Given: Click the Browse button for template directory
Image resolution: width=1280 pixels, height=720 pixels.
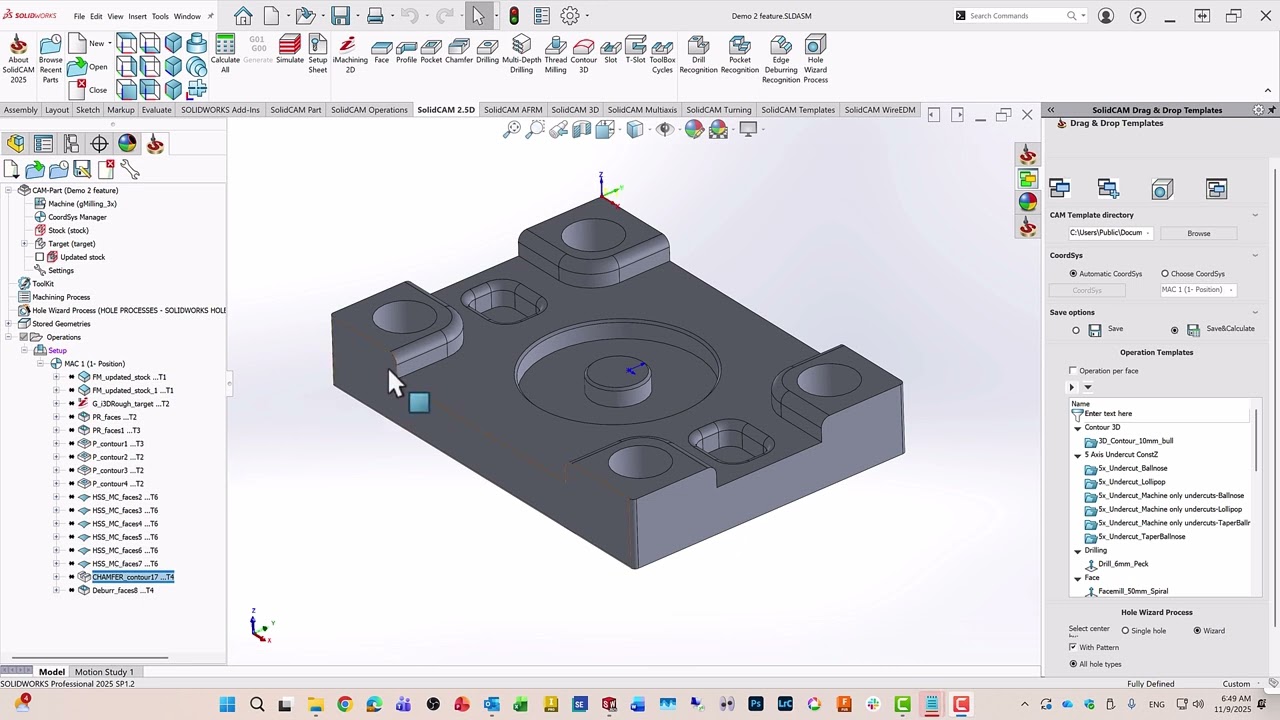Looking at the screenshot, I should coord(1199,233).
